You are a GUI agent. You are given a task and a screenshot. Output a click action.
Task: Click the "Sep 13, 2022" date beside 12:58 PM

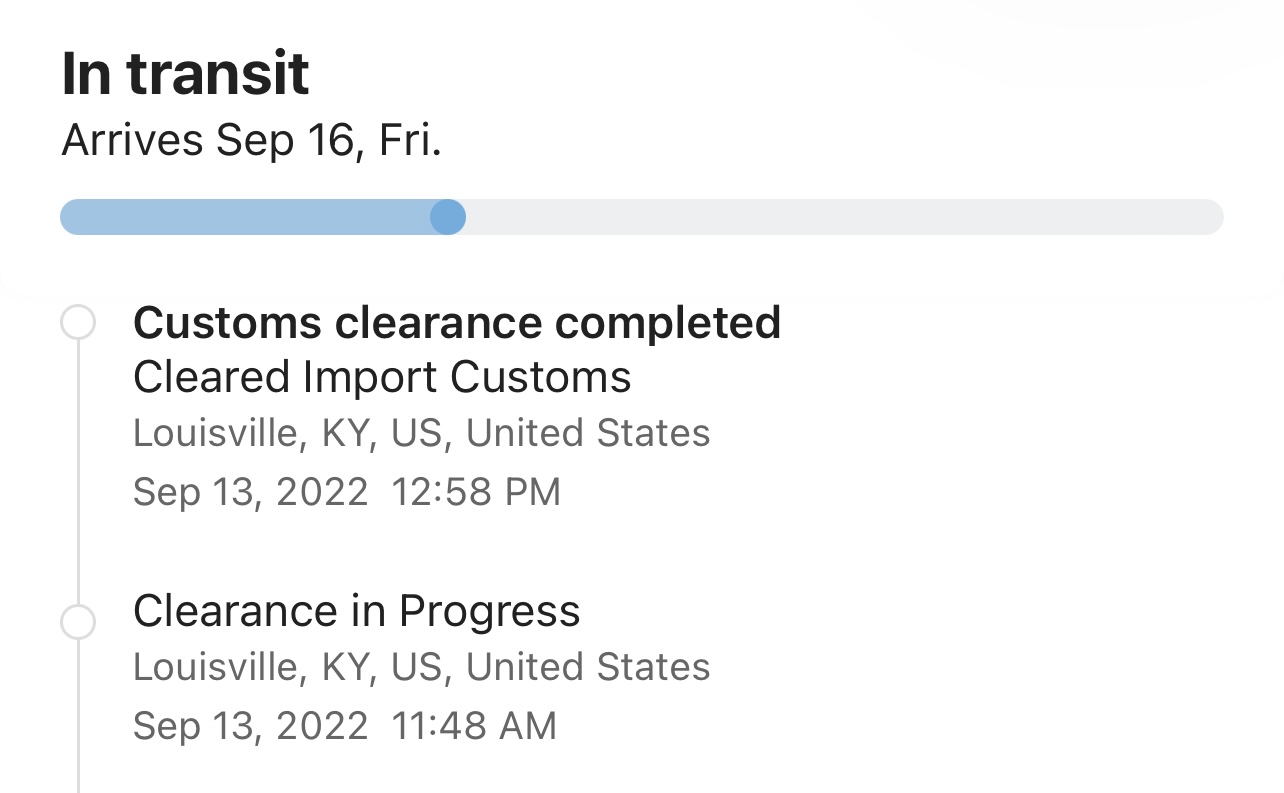click(250, 492)
